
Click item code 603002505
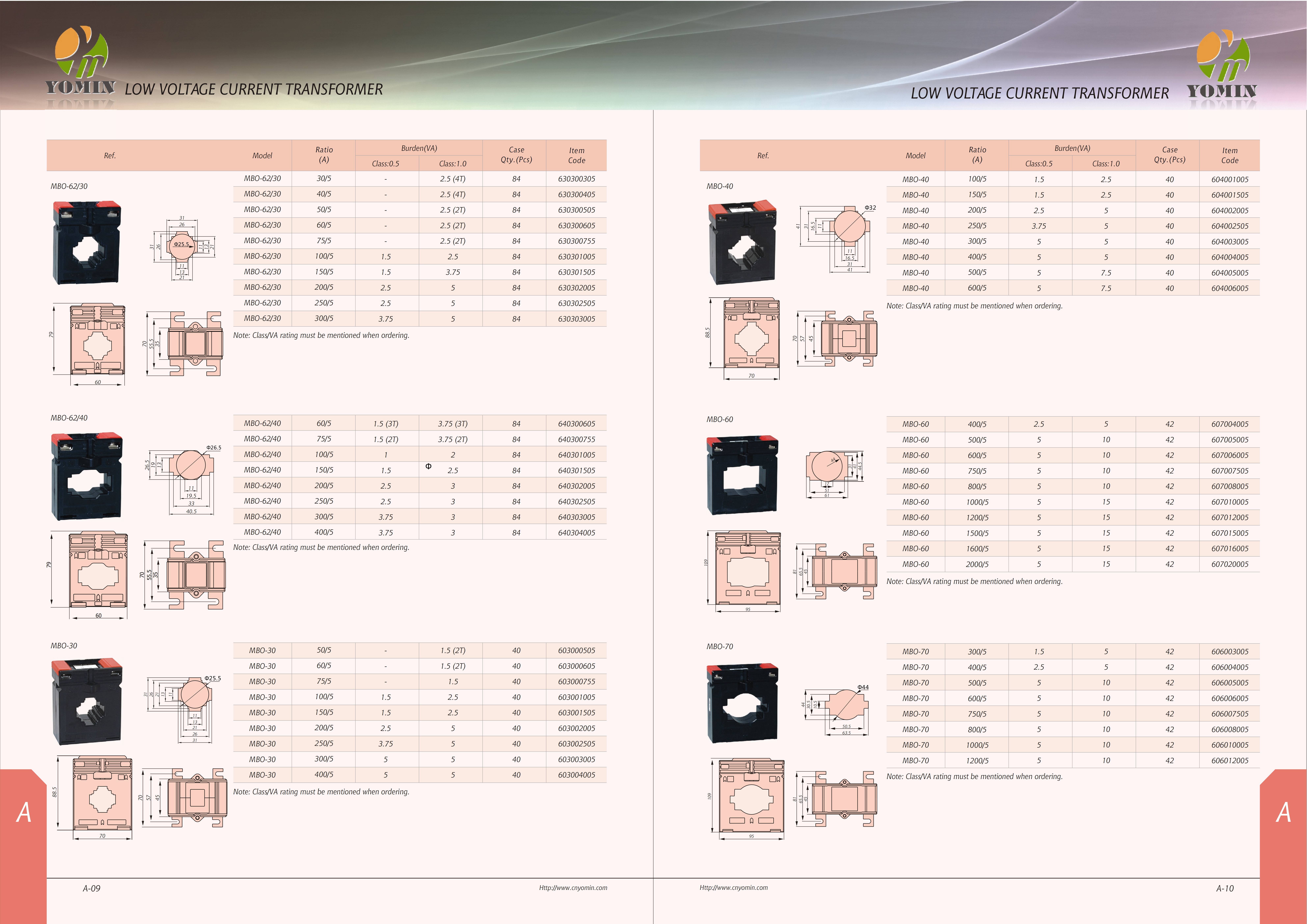coord(577,744)
